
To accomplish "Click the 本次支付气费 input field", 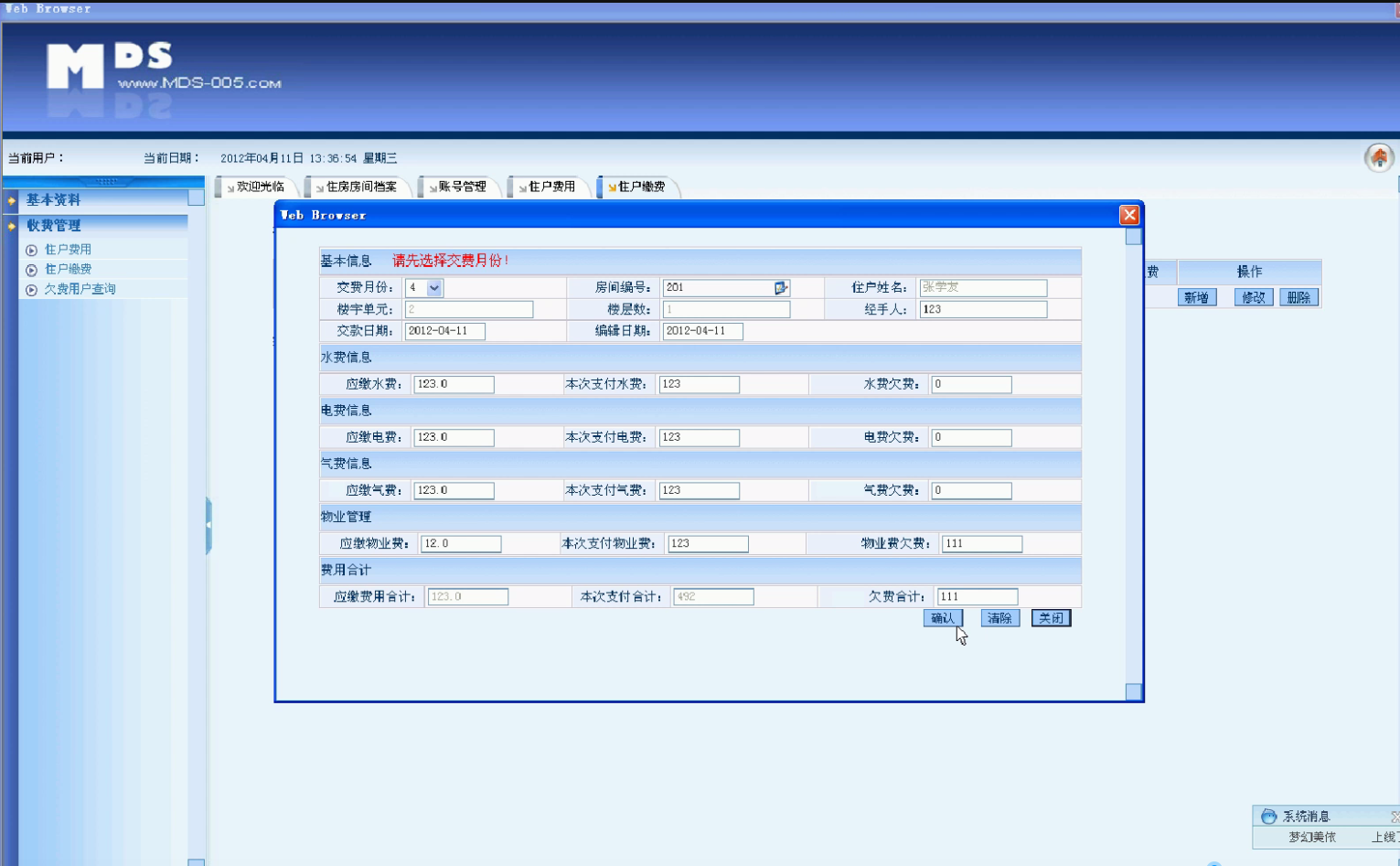I will point(700,490).
